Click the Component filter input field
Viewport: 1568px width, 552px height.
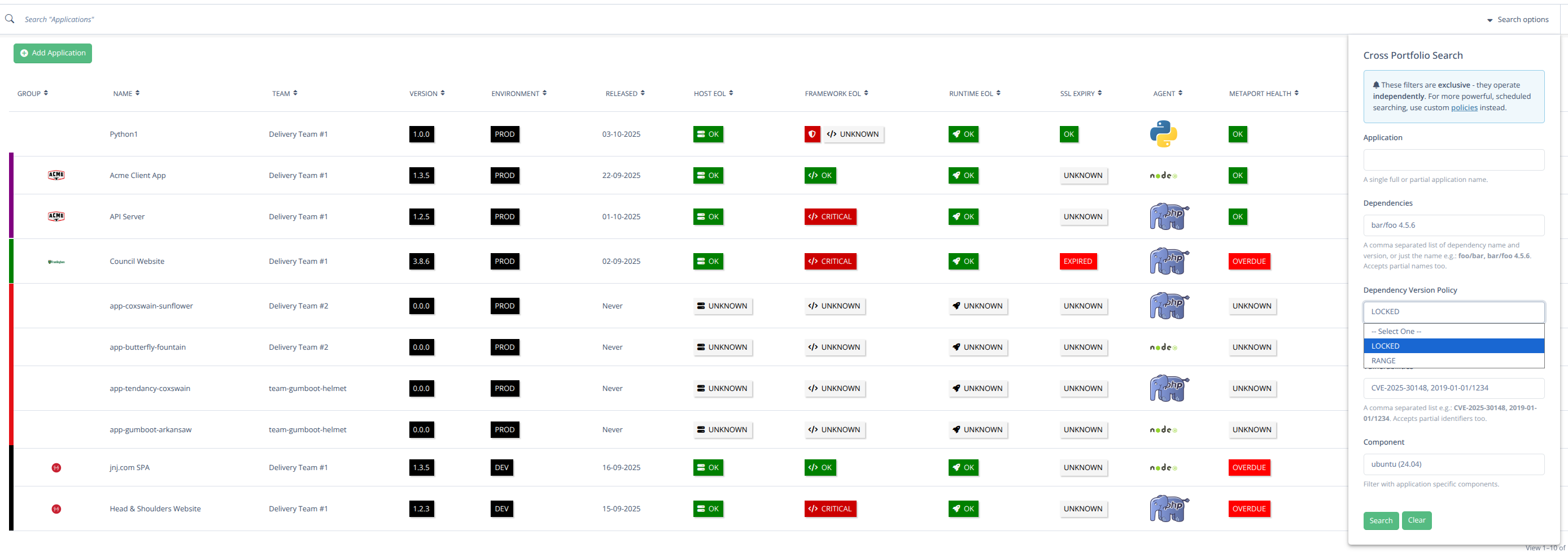point(1454,464)
